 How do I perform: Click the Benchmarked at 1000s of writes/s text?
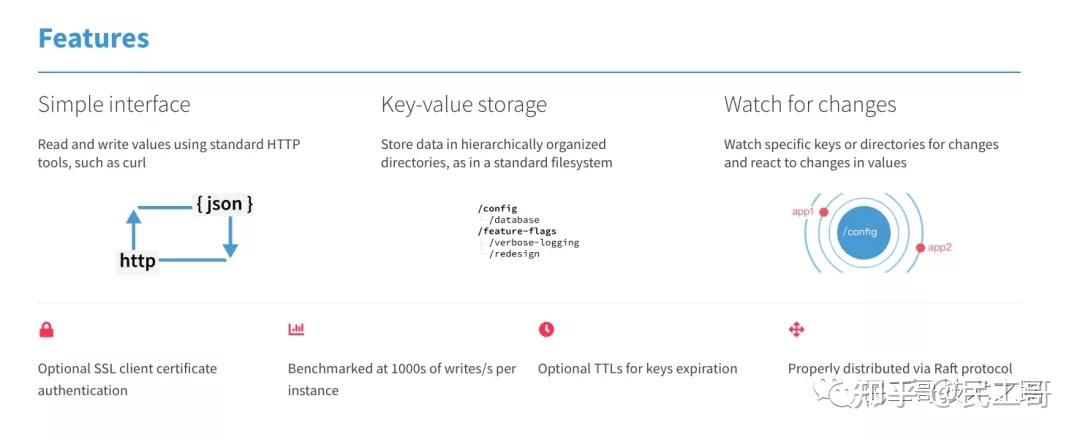point(402,369)
